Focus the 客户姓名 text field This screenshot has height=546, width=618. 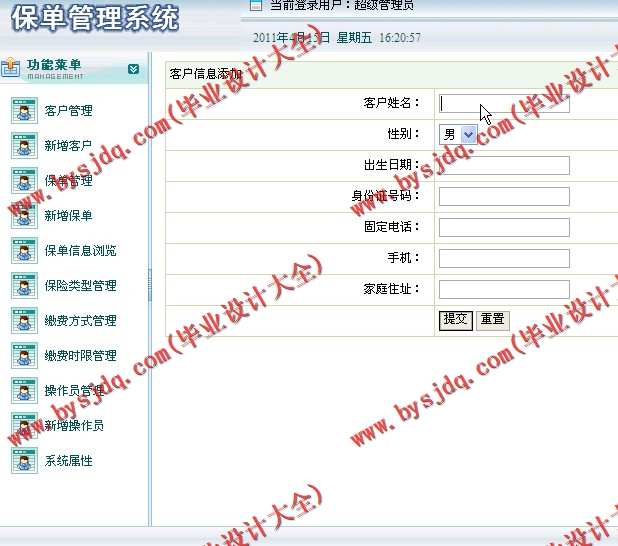tap(504, 103)
